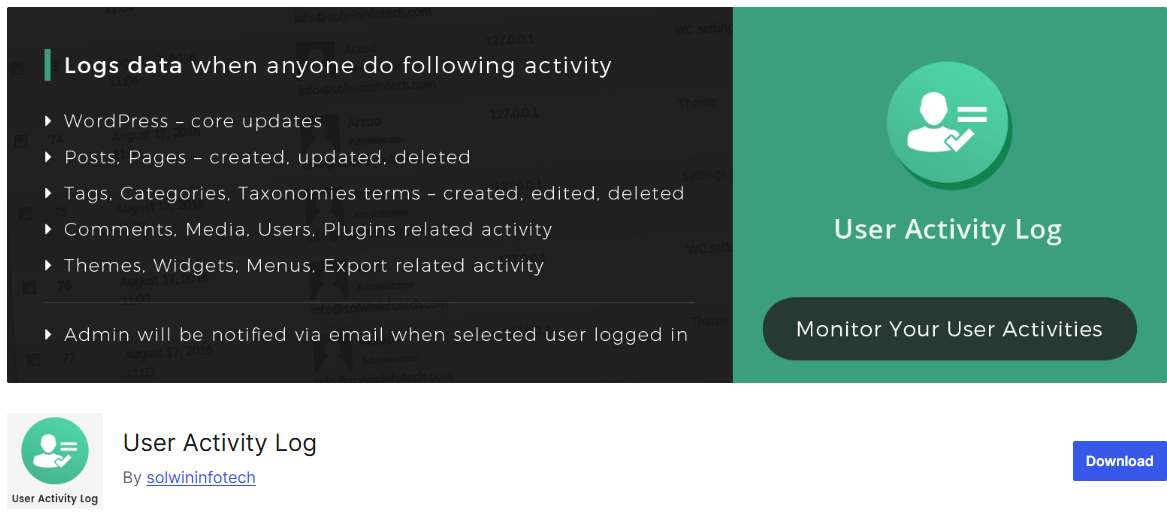The image size is (1167, 518).
Task: Click the arrow beside Themes, Widgets bullet
Action: [48, 265]
